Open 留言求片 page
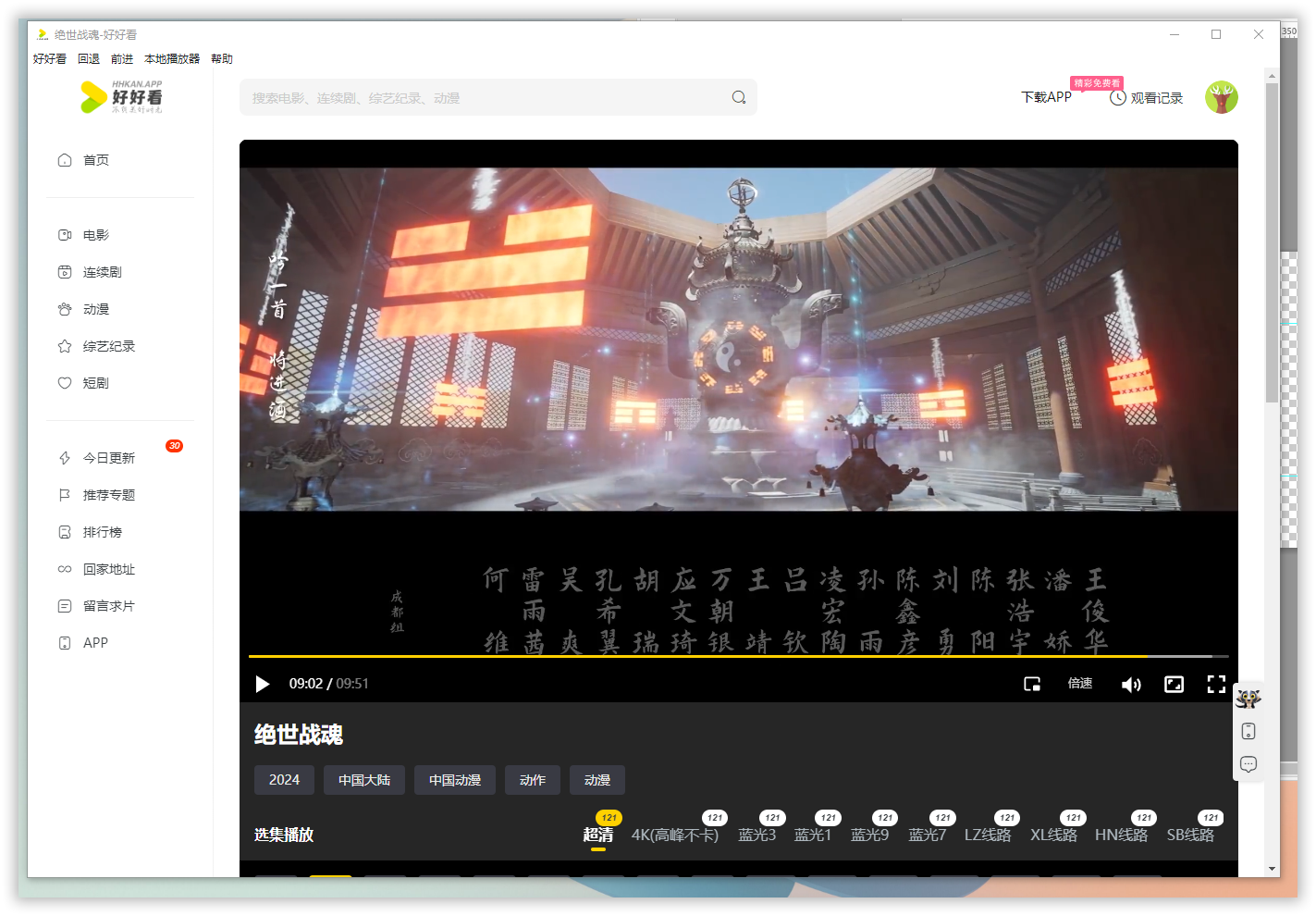This screenshot has width=1316, height=916. (109, 606)
